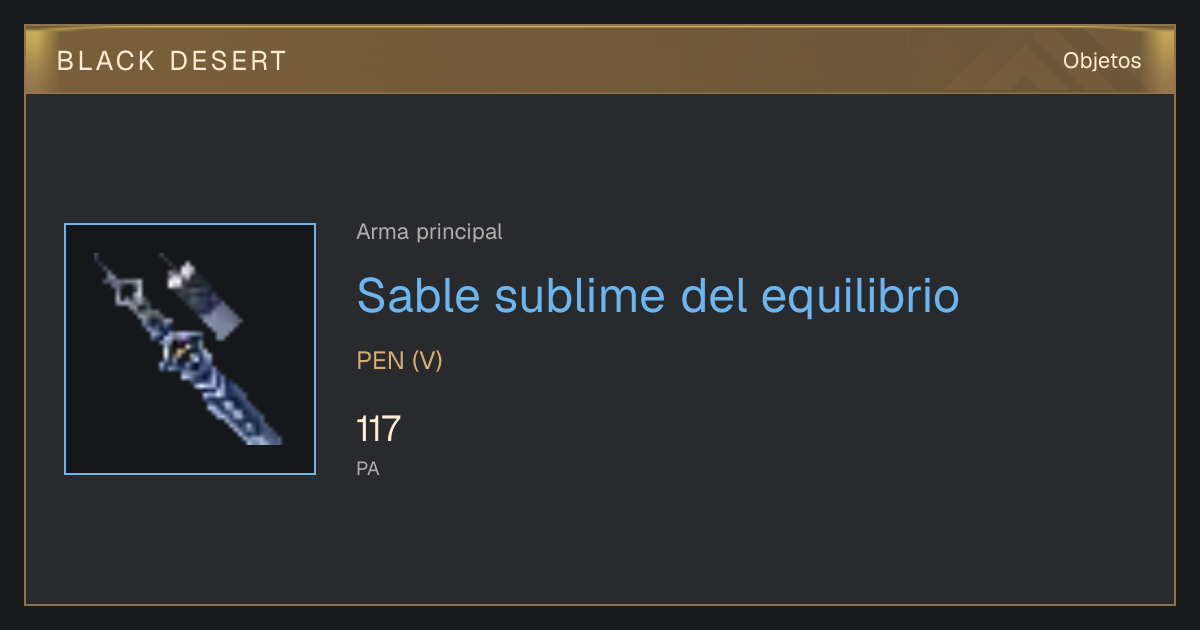Screen dimensions: 1200x630
Task: Open the Objetos section label
Action: 1102,61
